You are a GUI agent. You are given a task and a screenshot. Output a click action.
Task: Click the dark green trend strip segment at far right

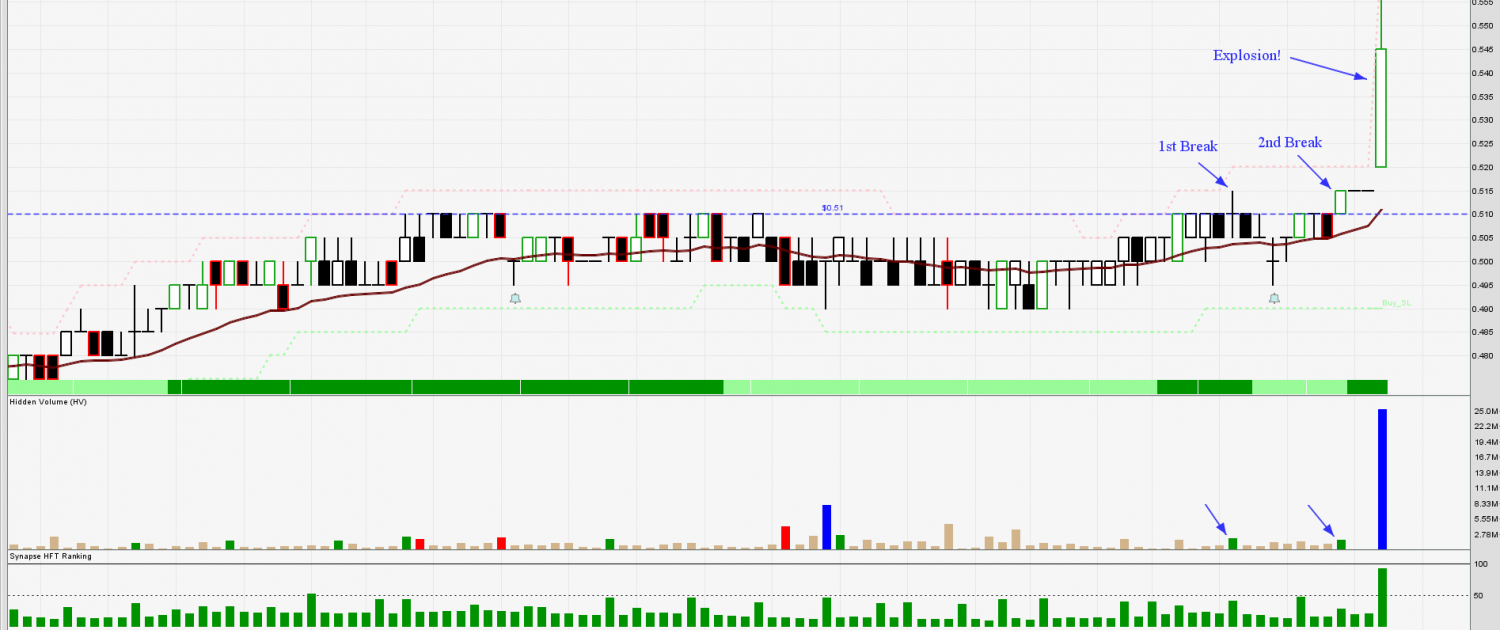tap(1367, 386)
